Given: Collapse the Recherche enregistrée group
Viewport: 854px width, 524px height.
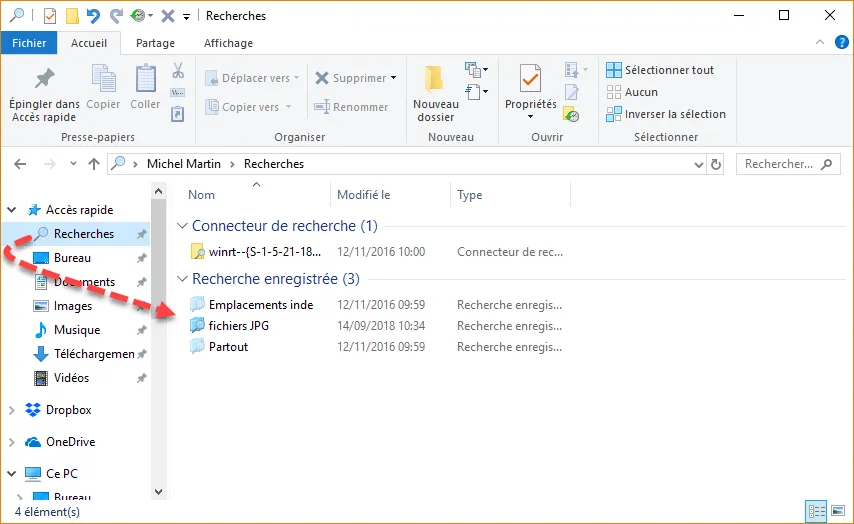Looking at the screenshot, I should click(182, 279).
